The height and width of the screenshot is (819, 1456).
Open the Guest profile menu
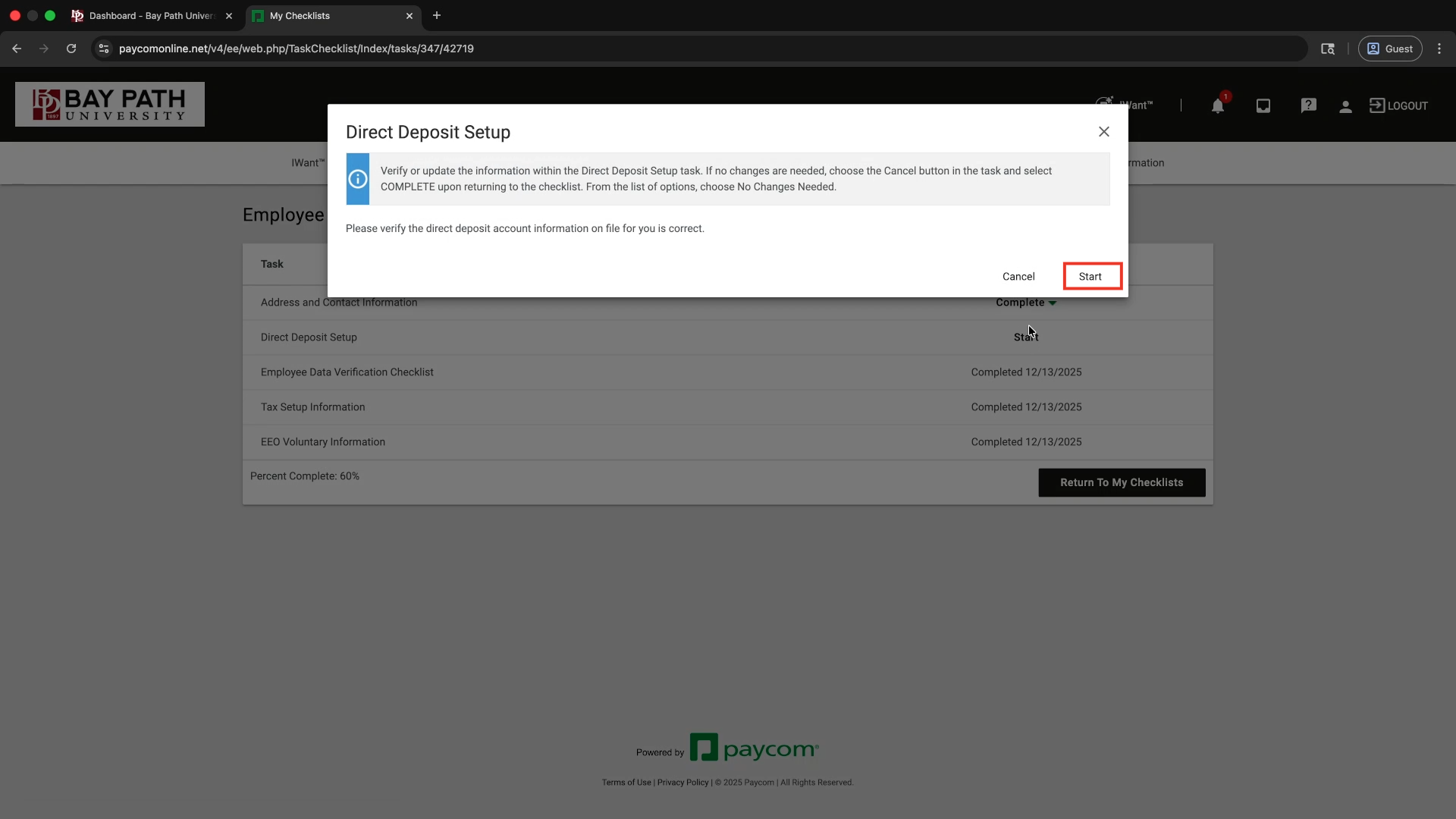1389,49
